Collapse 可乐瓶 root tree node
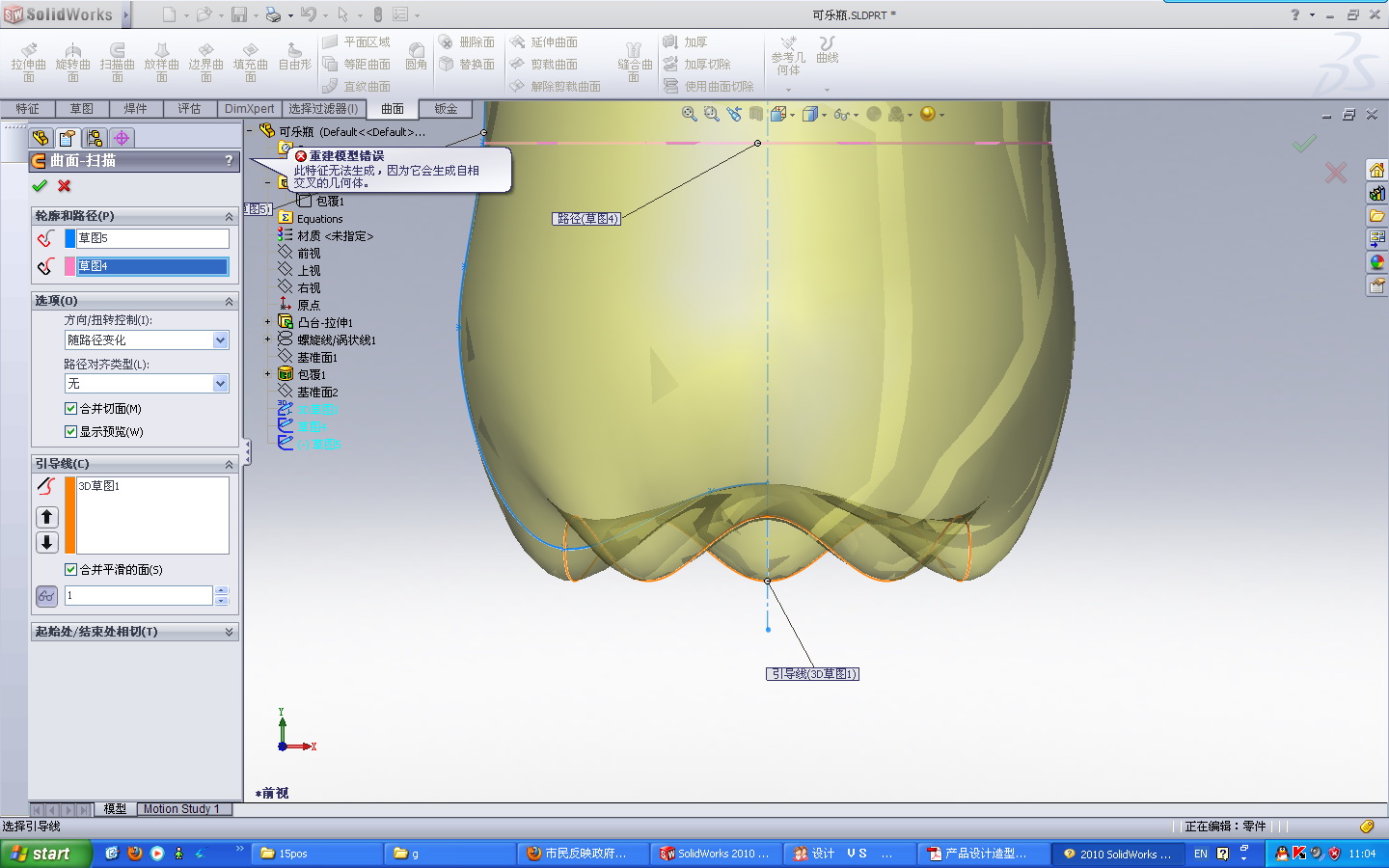The height and width of the screenshot is (868, 1389). [x=250, y=131]
